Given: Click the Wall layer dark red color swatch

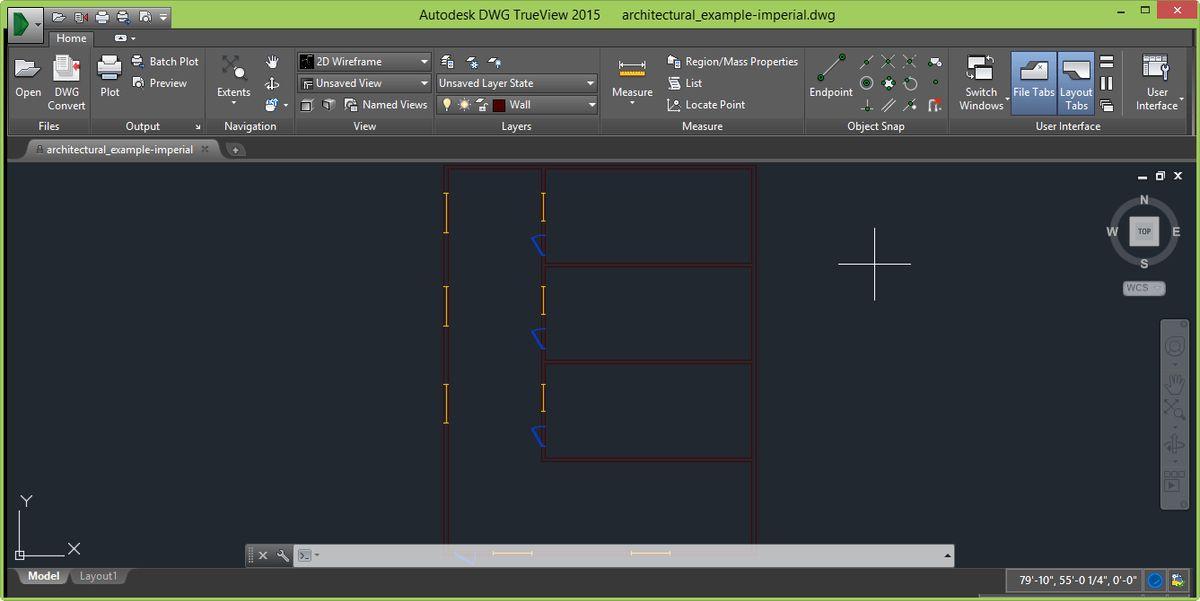Looking at the screenshot, I should (499, 104).
